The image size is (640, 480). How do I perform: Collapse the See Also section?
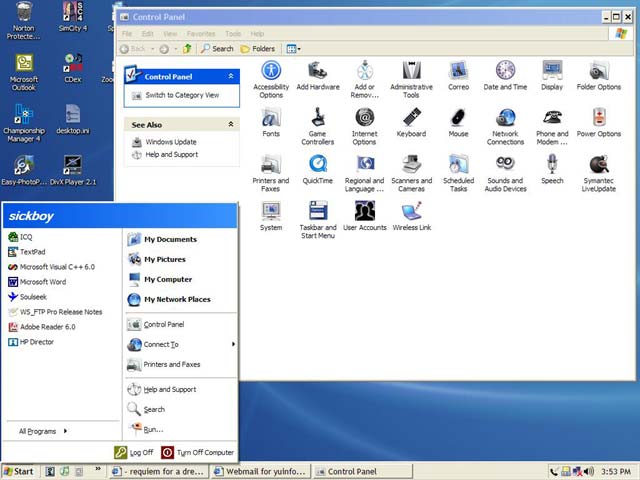click(x=231, y=124)
